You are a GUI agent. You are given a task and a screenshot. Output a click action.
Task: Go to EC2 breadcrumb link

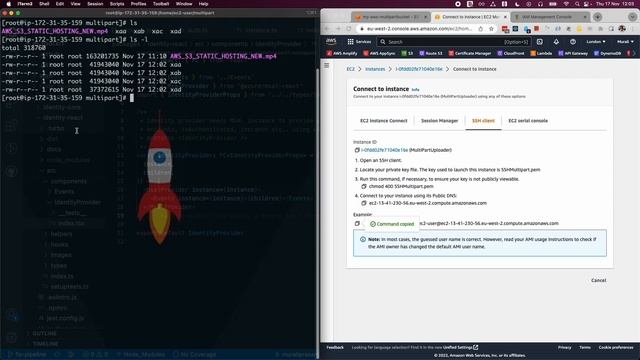coord(350,69)
